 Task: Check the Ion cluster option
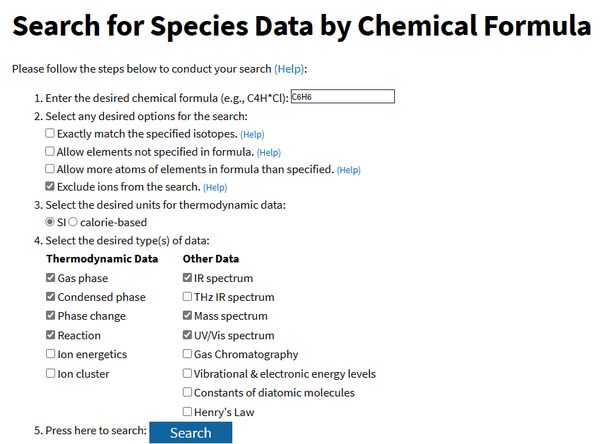pyautogui.click(x=51, y=374)
